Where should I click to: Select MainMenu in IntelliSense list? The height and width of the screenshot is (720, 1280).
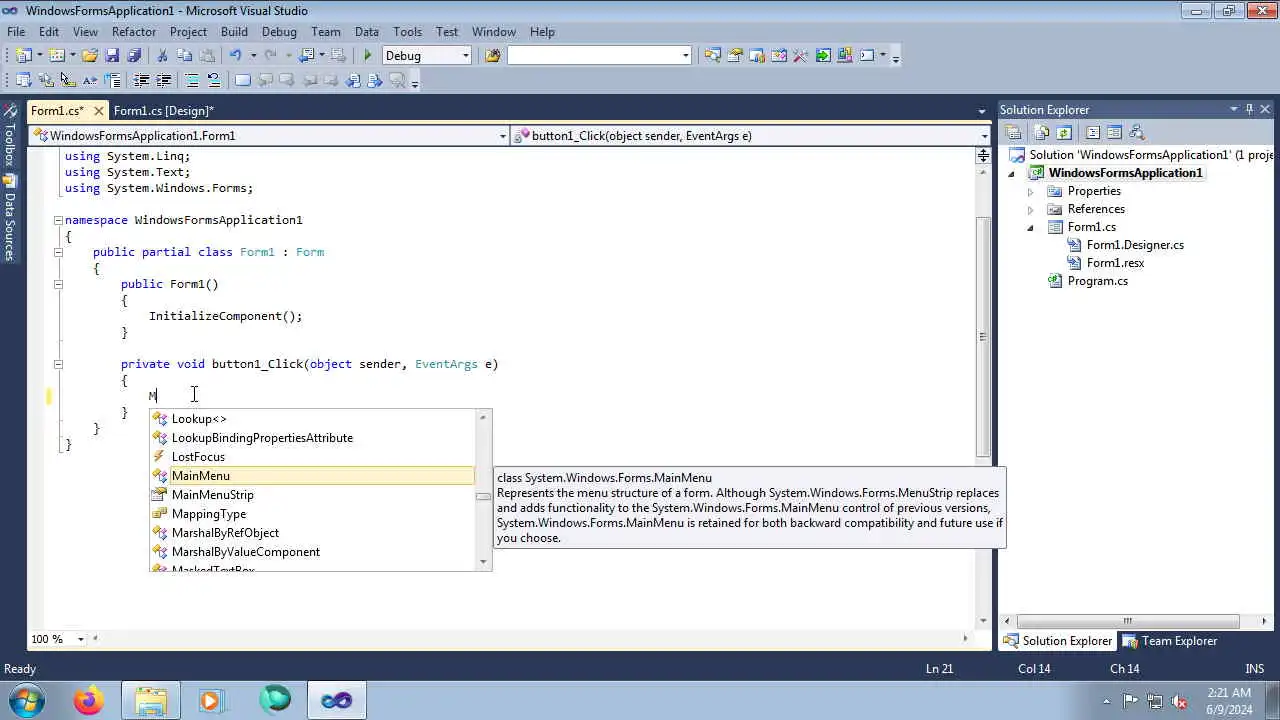(312, 476)
